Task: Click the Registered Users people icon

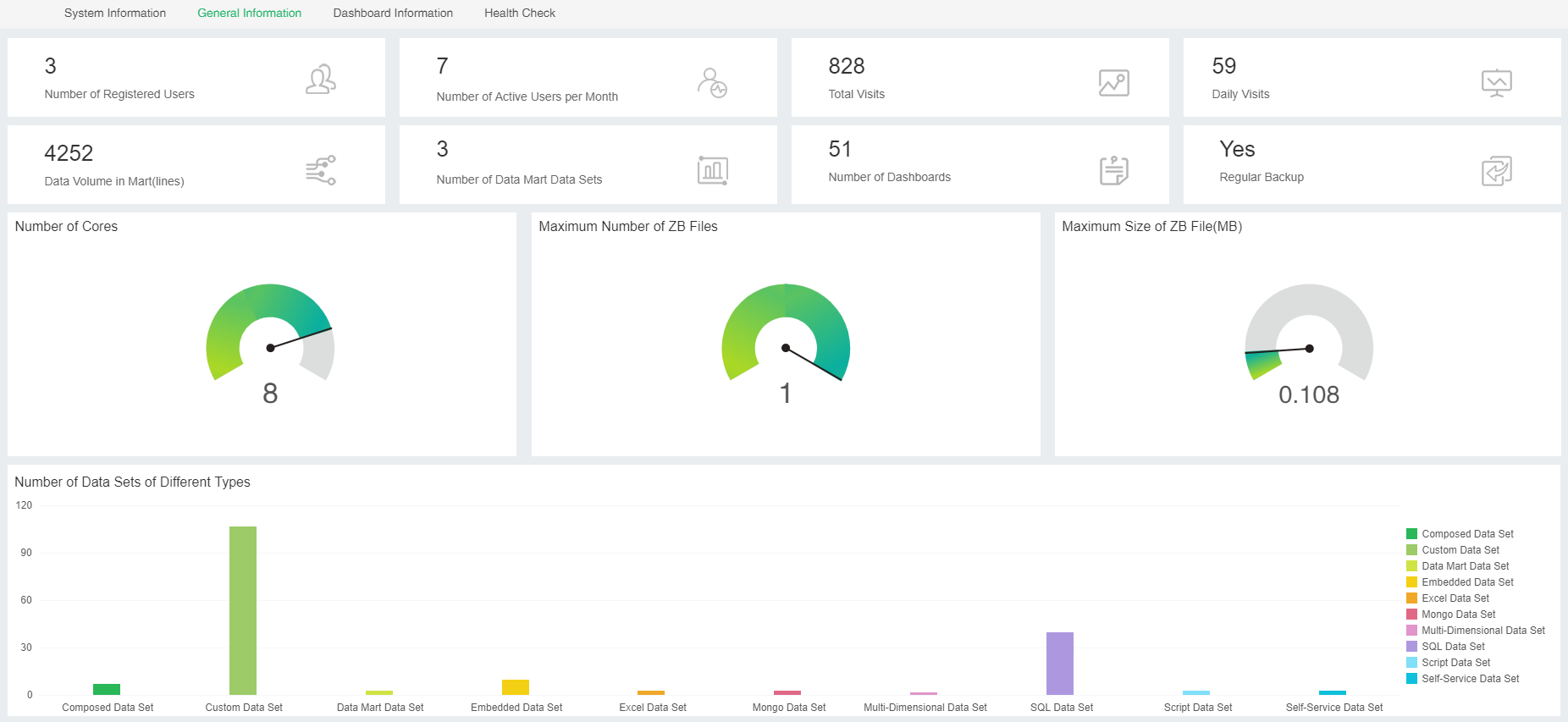Action: point(321,80)
